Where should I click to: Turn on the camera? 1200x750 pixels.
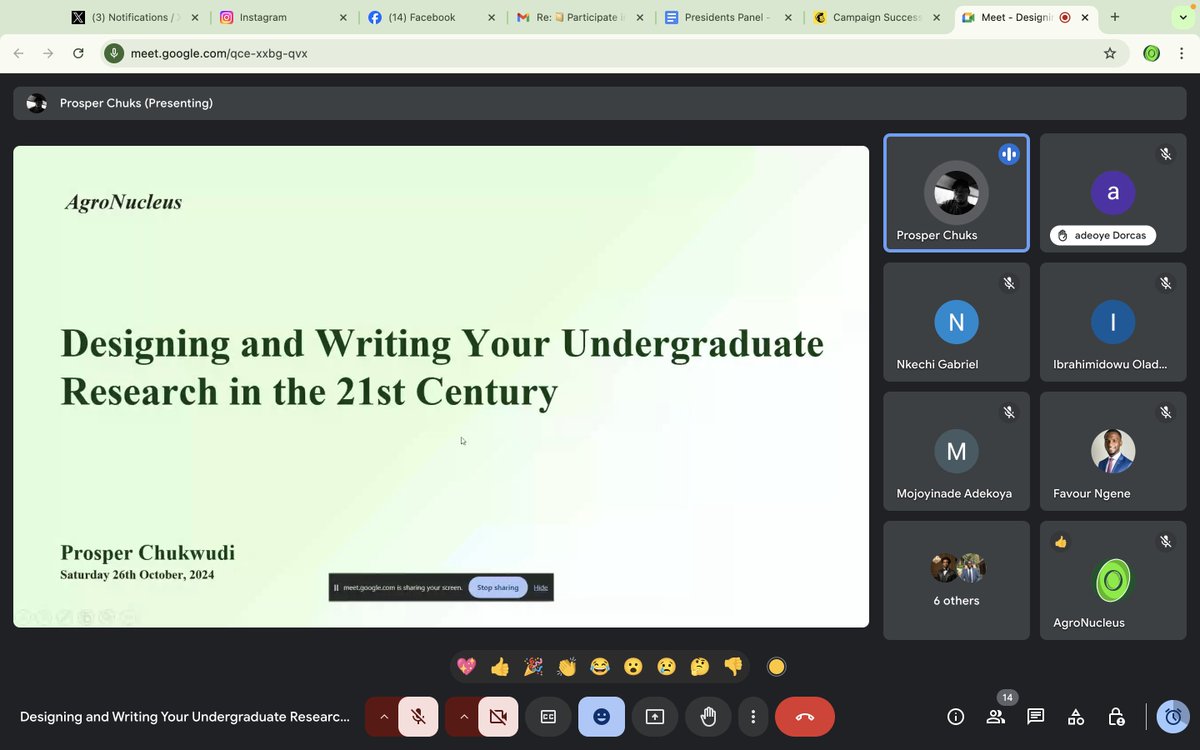[x=498, y=716]
